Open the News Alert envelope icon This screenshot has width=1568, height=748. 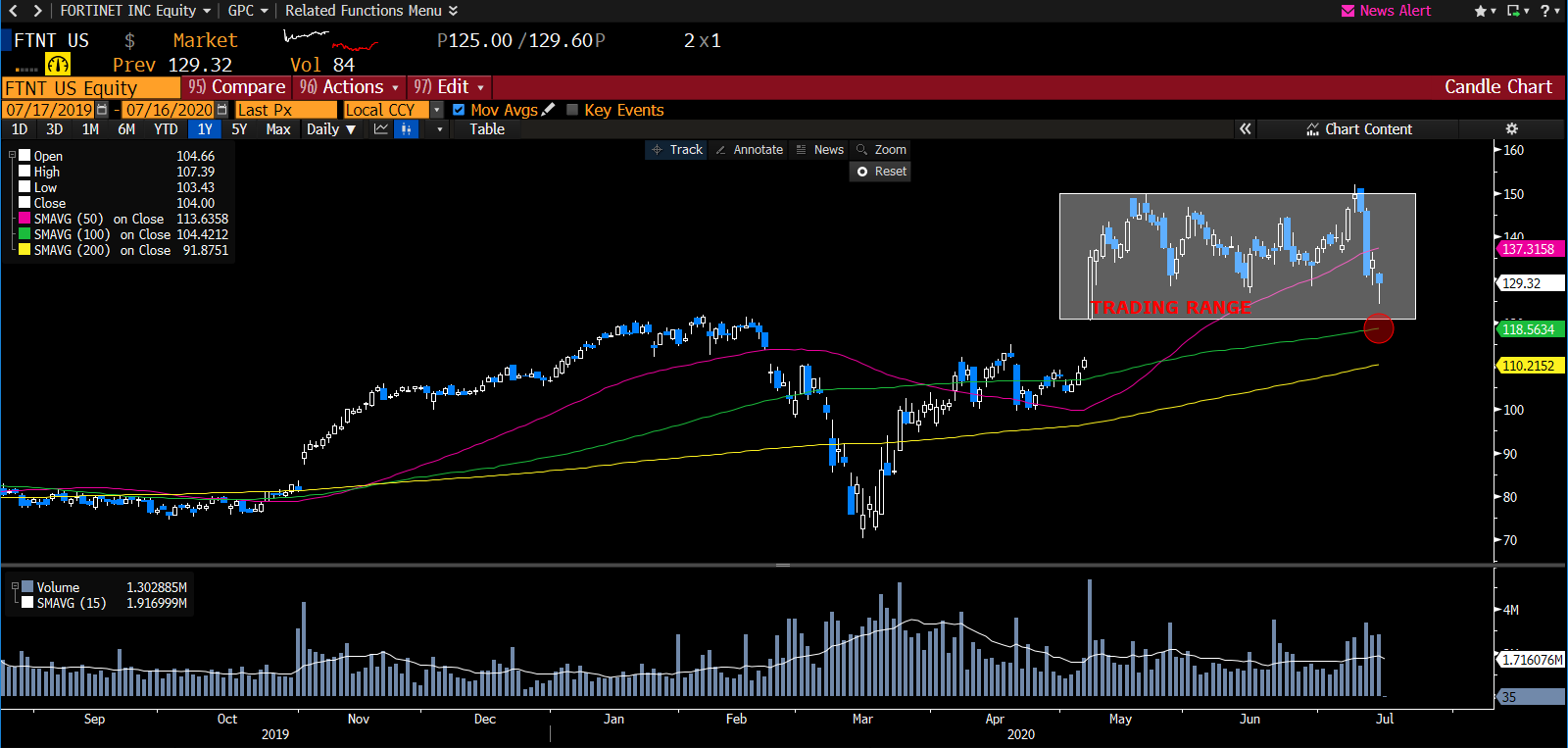coord(1348,11)
